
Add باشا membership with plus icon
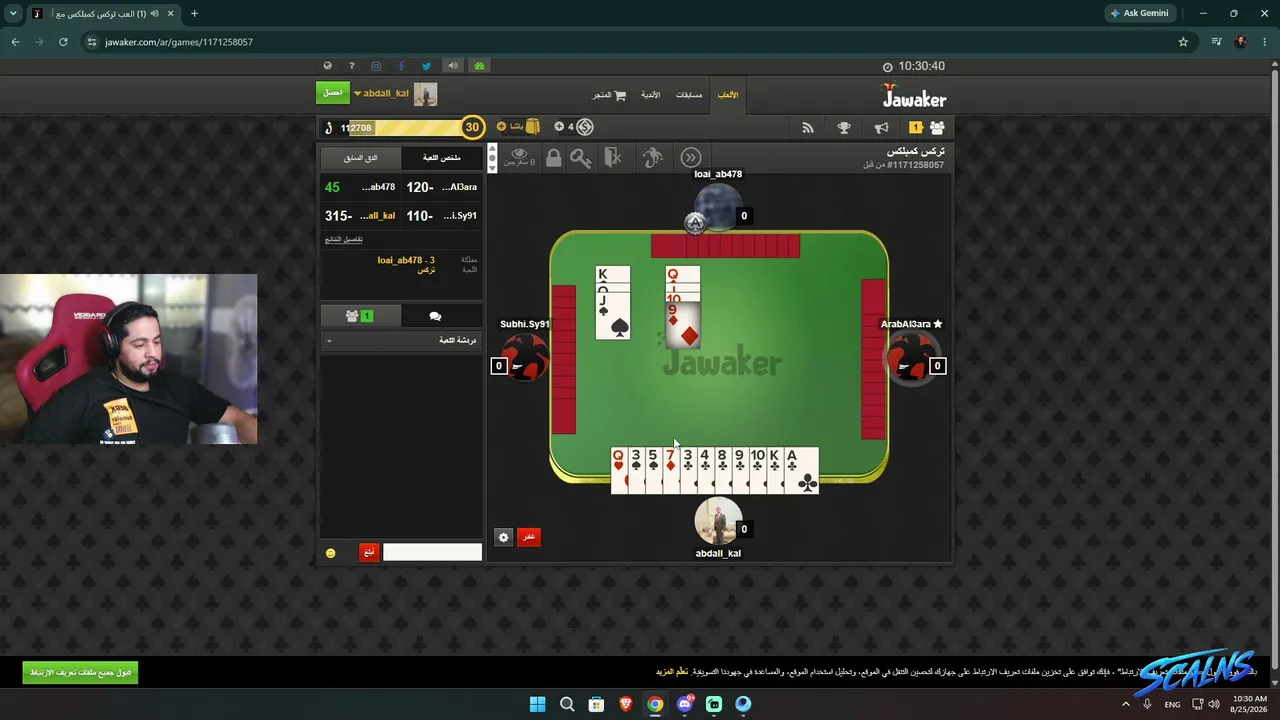pos(502,127)
